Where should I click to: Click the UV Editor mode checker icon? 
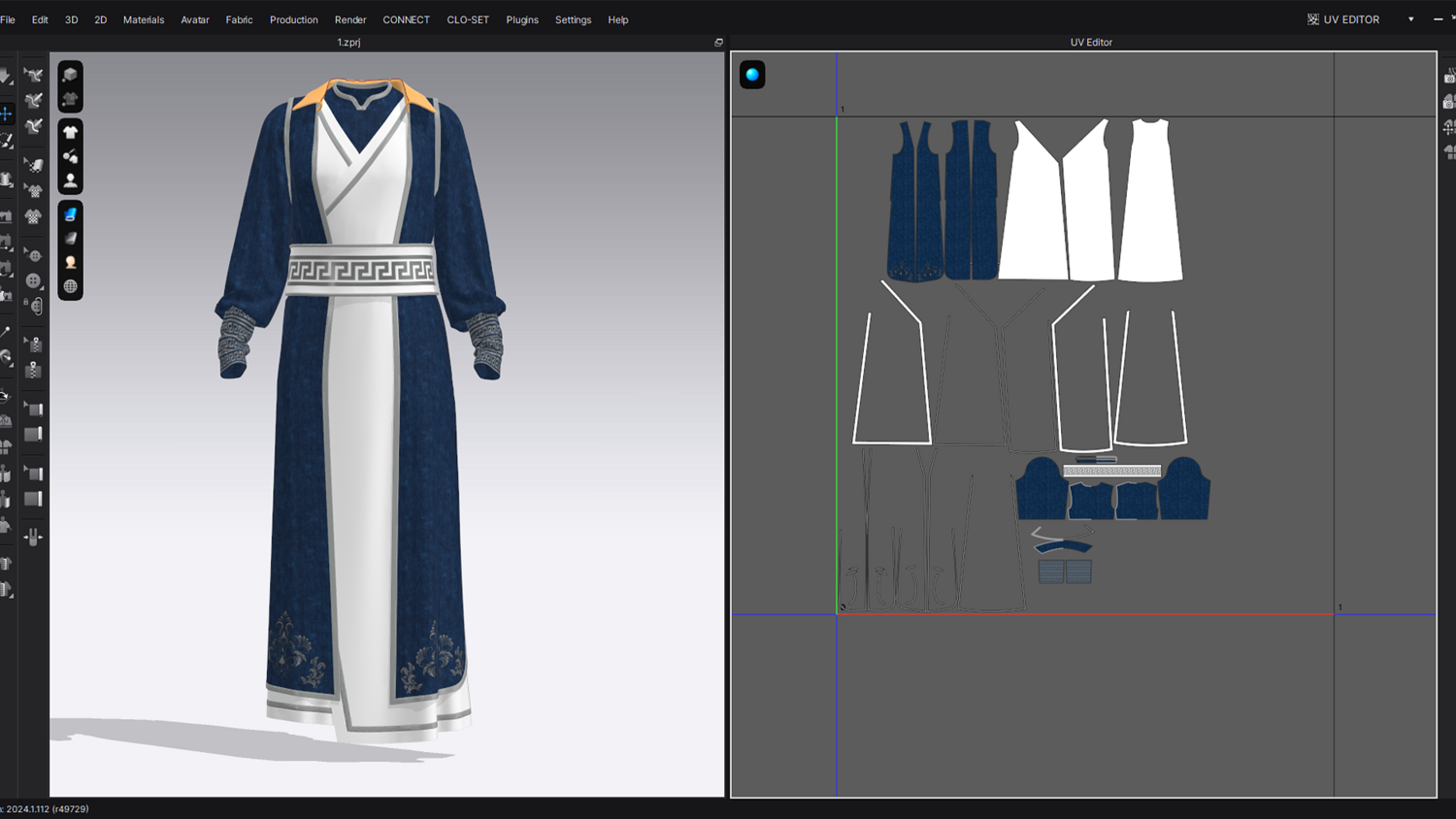pyautogui.click(x=1313, y=19)
